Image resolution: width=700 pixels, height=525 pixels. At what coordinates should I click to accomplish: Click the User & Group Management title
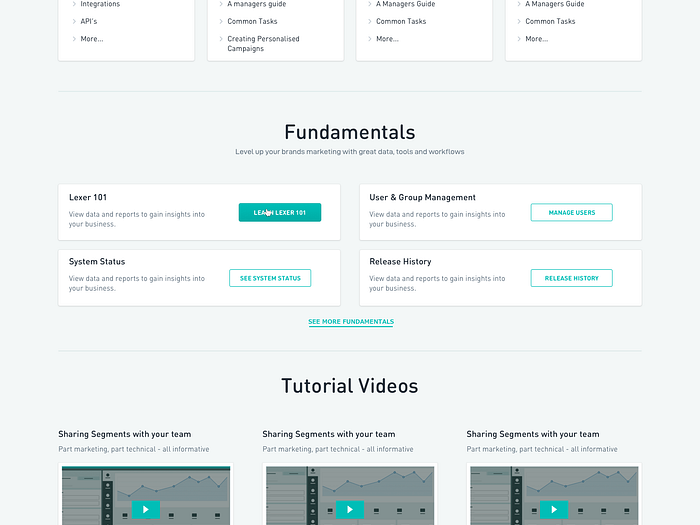point(422,197)
